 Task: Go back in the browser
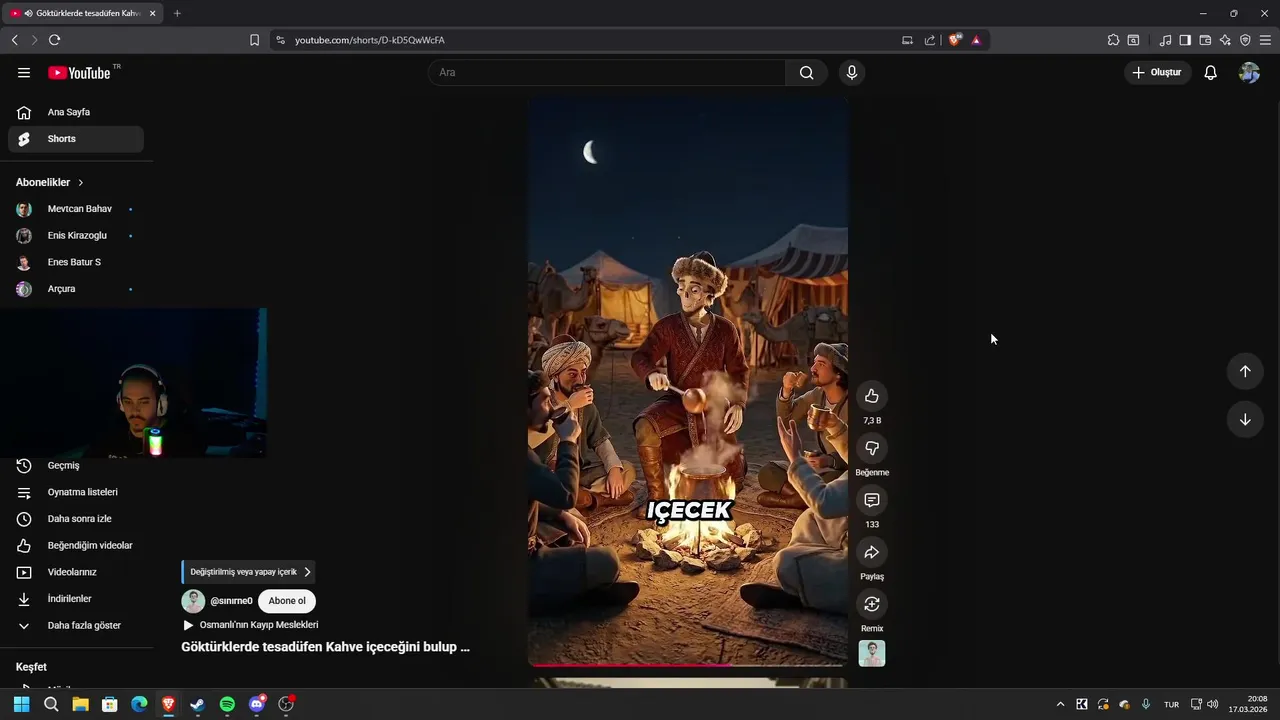(x=14, y=40)
